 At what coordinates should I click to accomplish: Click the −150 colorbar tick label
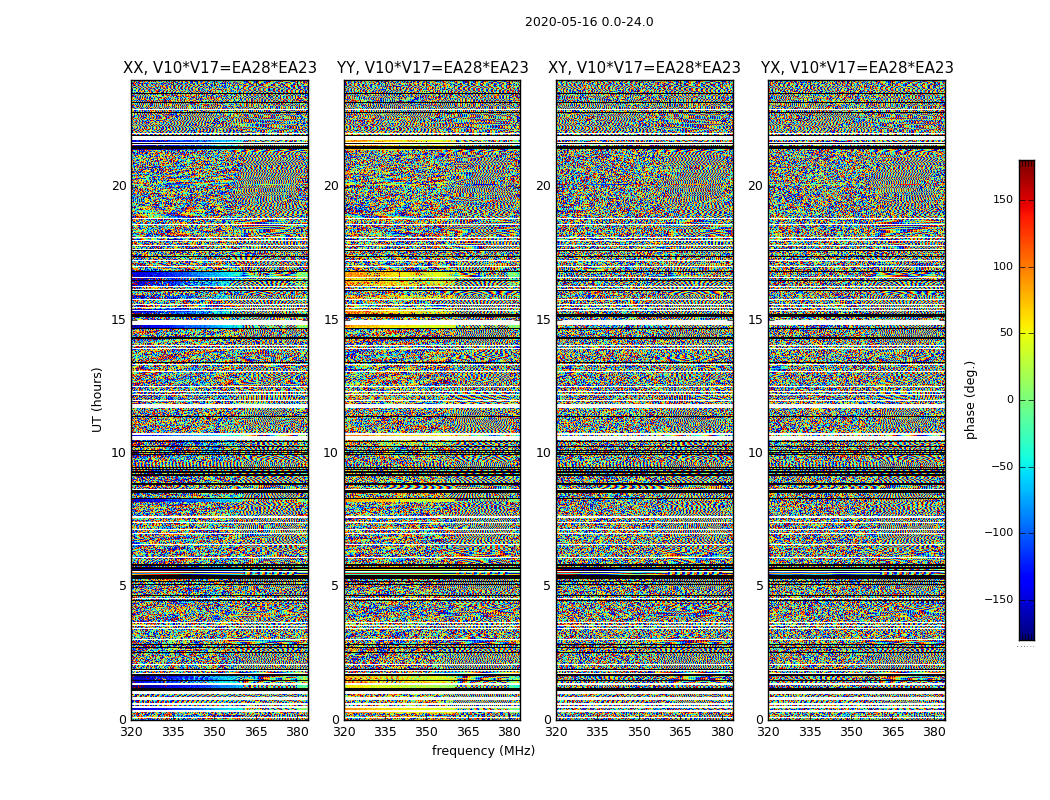point(999,599)
